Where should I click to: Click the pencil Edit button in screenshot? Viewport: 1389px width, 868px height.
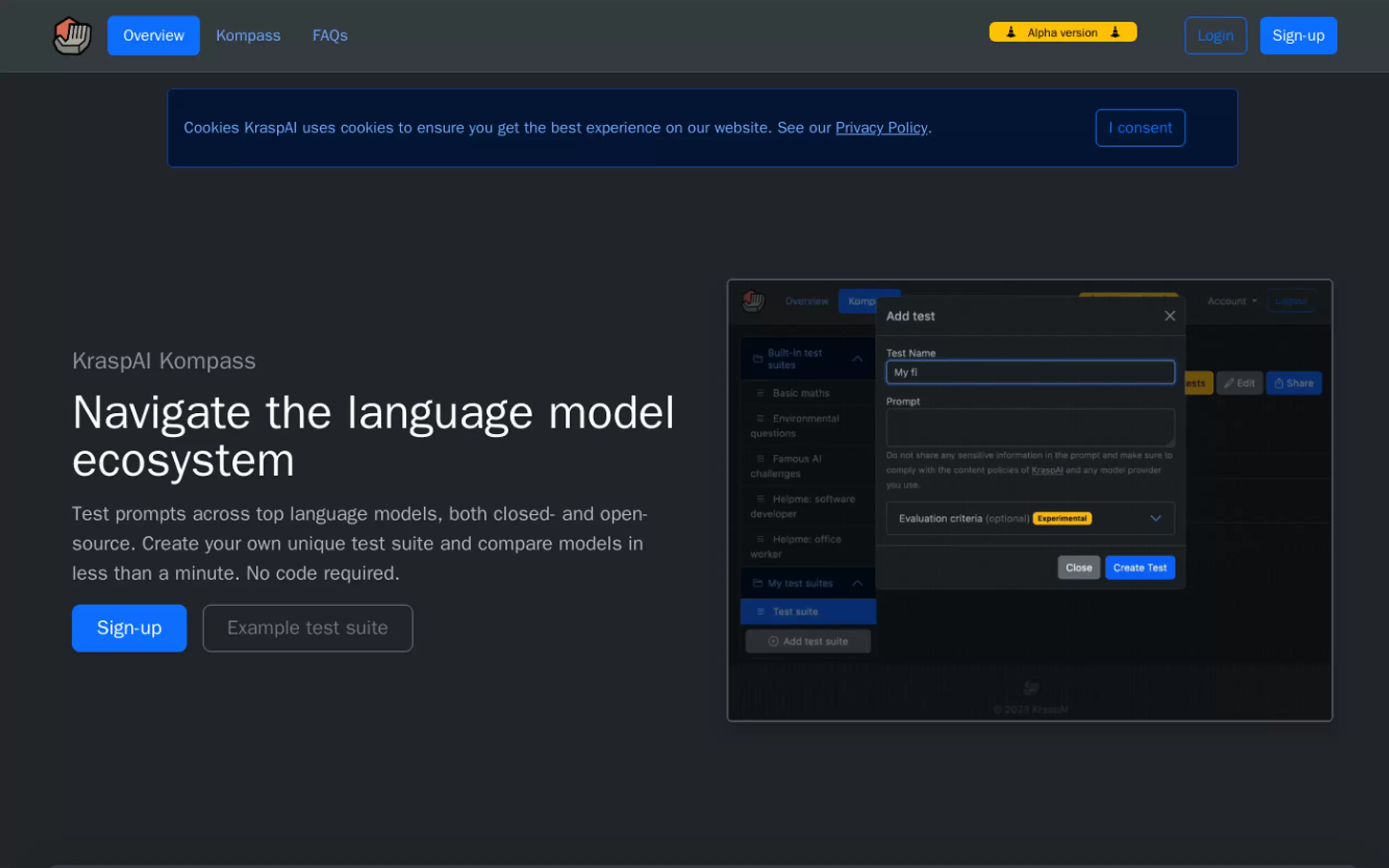click(x=1239, y=383)
